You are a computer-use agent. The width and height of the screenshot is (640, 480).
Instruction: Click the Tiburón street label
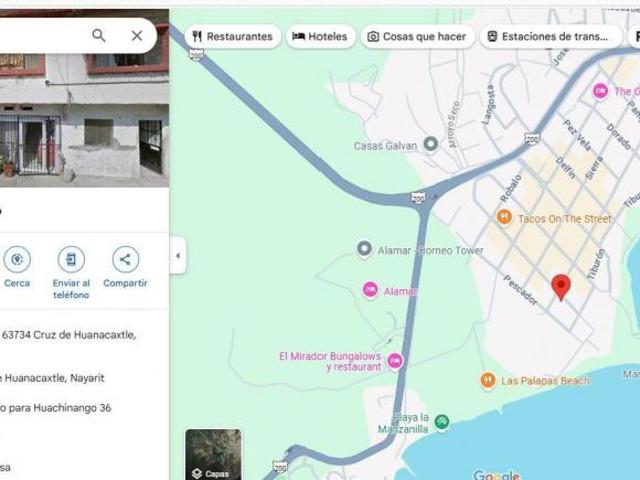click(596, 264)
